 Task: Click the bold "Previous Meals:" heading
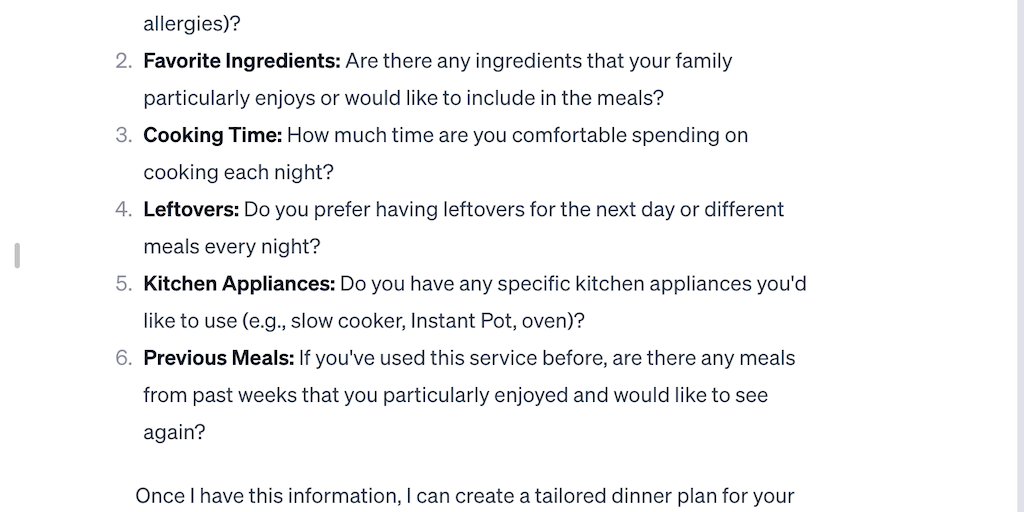click(x=218, y=357)
